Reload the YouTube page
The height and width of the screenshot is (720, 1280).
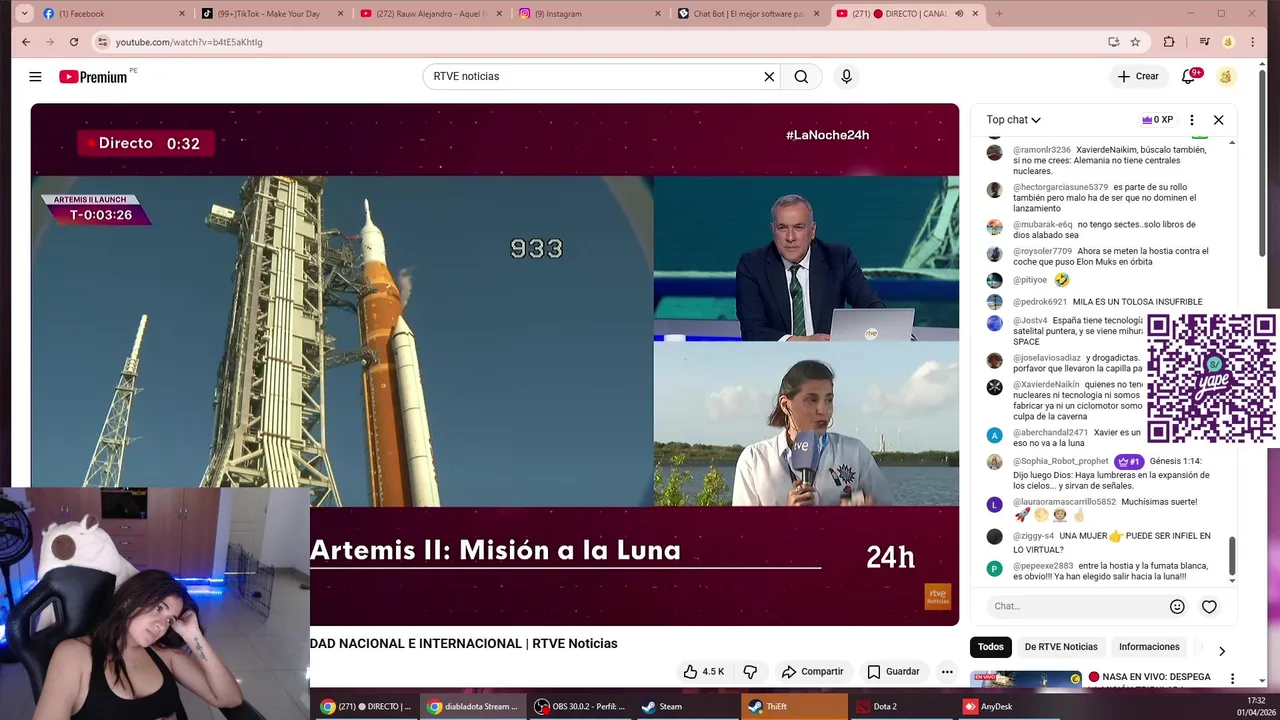pyautogui.click(x=74, y=42)
